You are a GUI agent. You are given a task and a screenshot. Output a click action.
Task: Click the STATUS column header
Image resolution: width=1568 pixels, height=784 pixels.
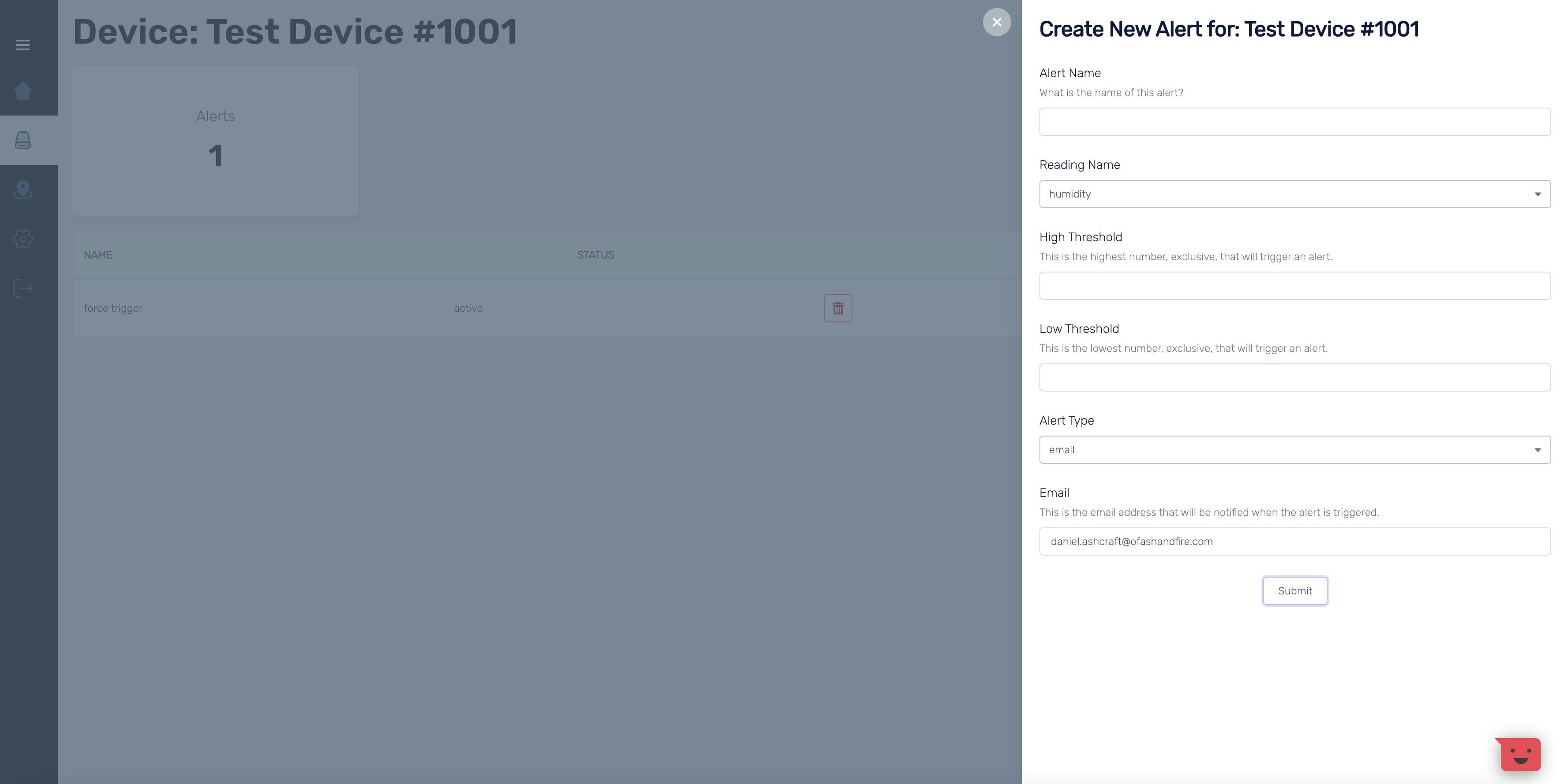pyautogui.click(x=595, y=255)
